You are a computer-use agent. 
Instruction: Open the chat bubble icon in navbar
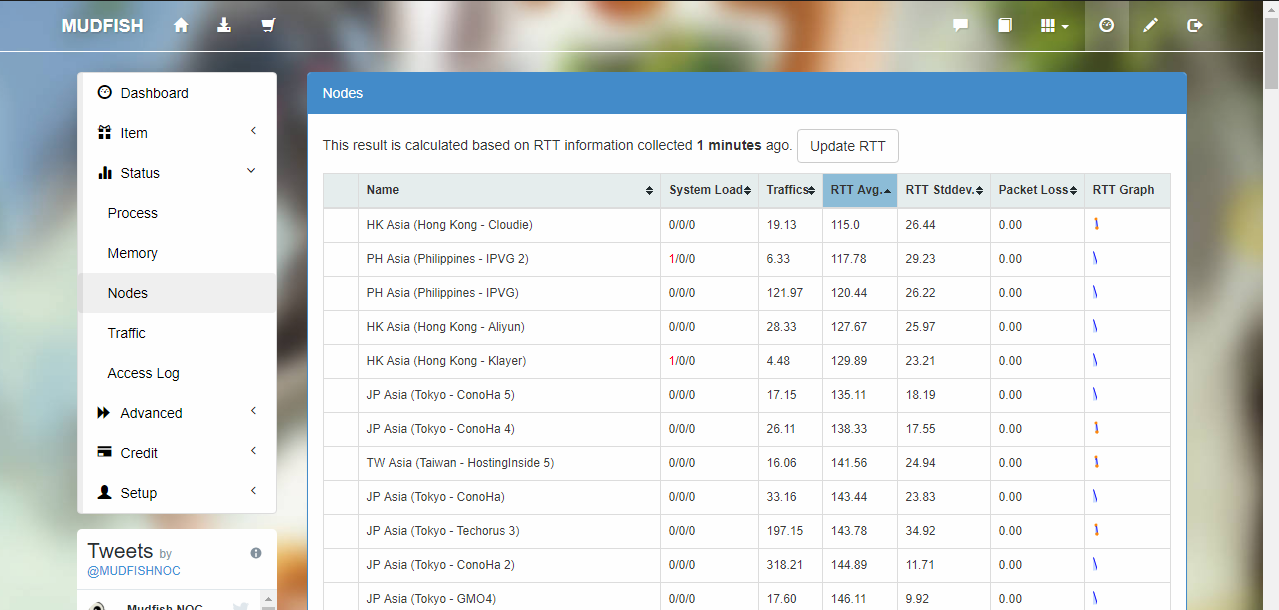(x=961, y=26)
